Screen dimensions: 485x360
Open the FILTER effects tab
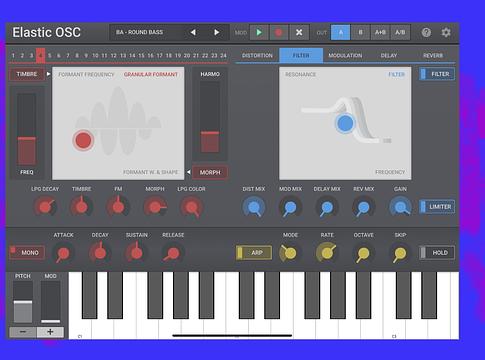click(301, 55)
